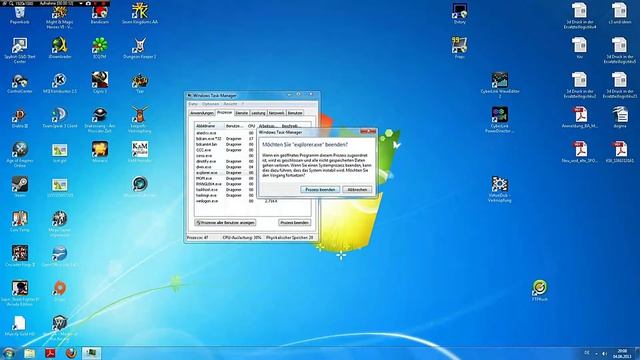Switch to the Leistung tab
The width and height of the screenshot is (640, 360).
pos(258,113)
